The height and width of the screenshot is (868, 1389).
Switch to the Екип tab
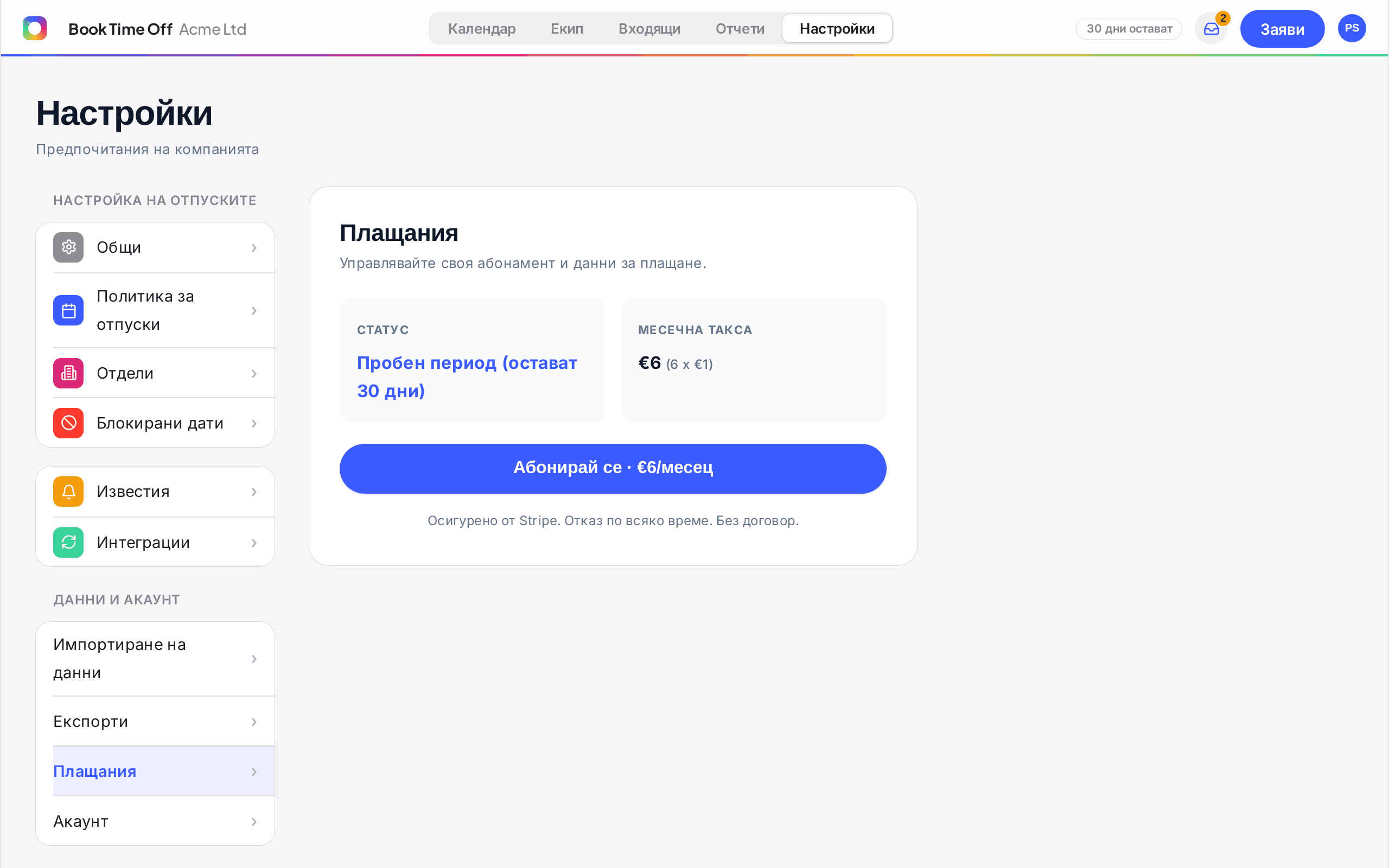(566, 29)
